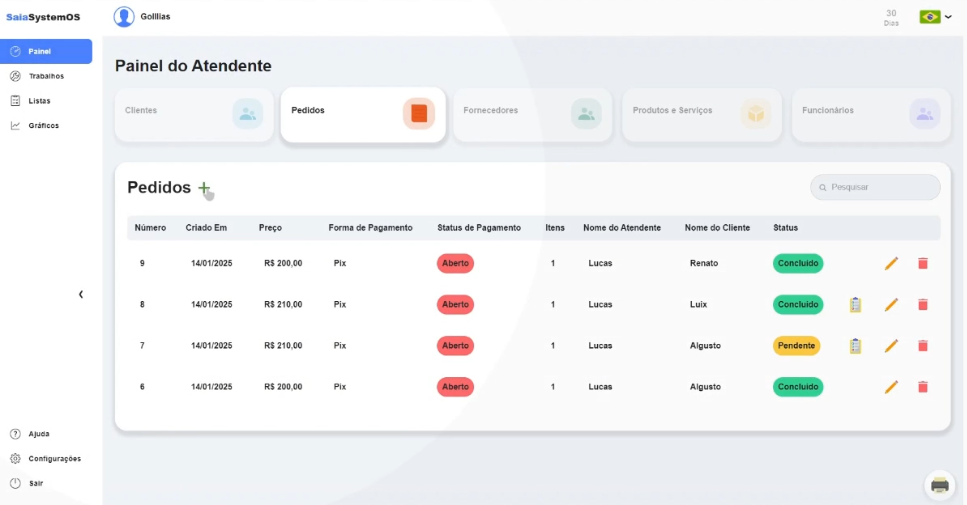Viewport: 967px width, 505px height.
Task: Click the Sair logout link
Action: (35, 483)
